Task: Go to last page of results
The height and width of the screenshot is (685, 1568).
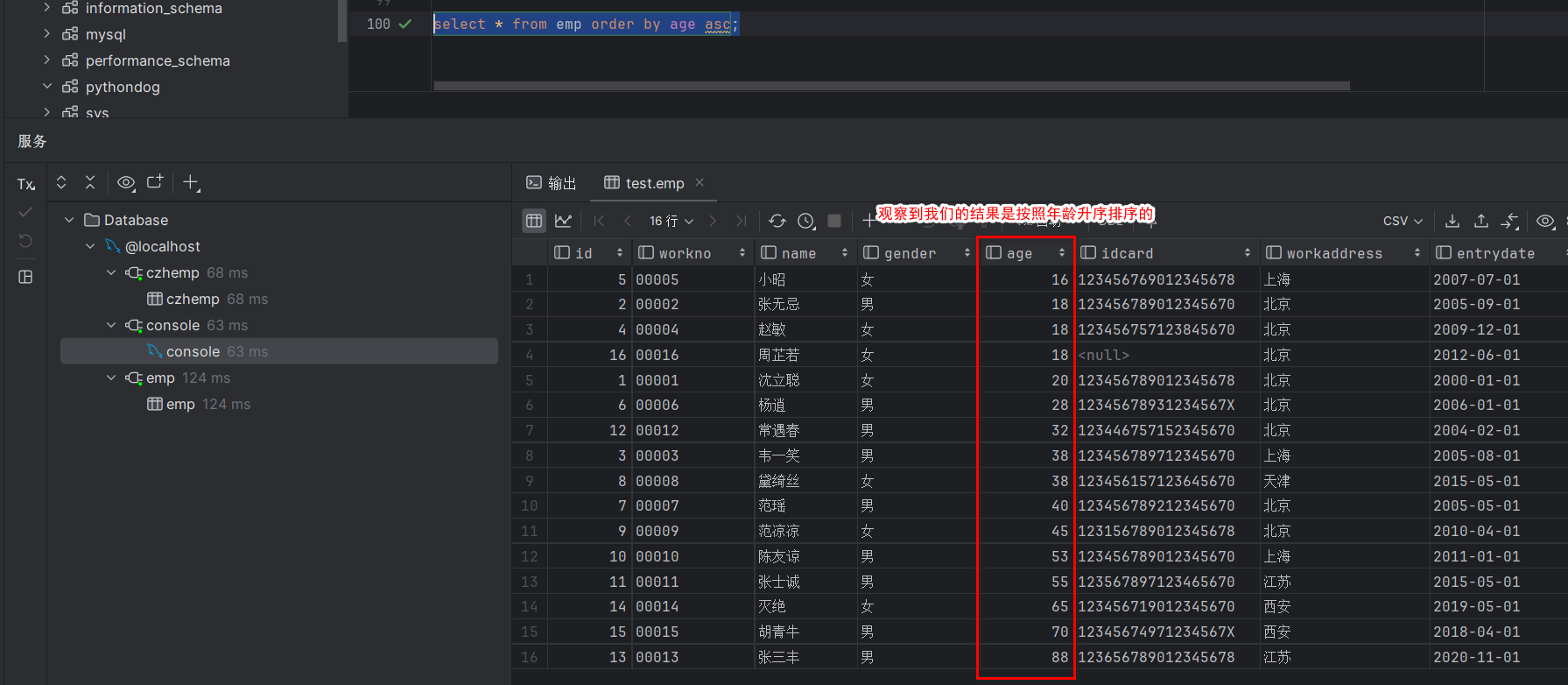Action: click(x=742, y=221)
